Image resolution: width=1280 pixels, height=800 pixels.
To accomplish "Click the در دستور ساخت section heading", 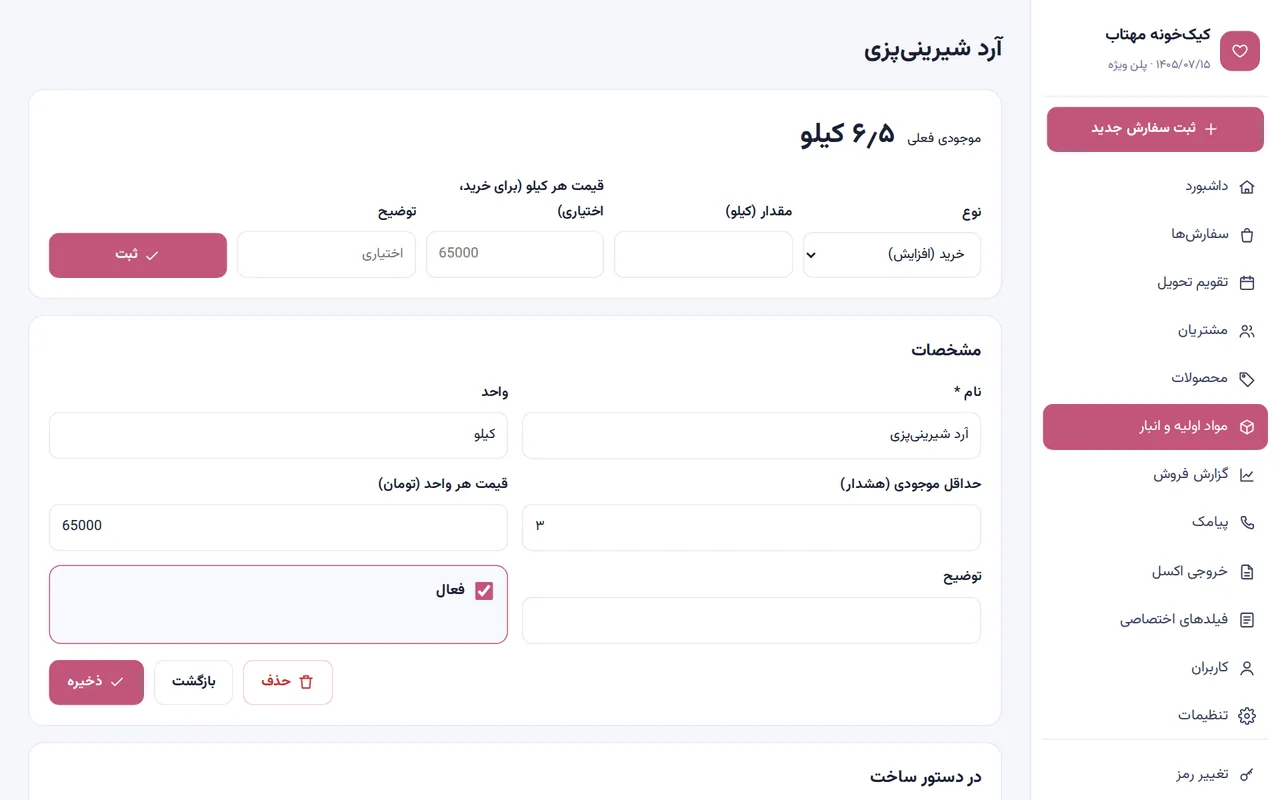I will pos(926,777).
